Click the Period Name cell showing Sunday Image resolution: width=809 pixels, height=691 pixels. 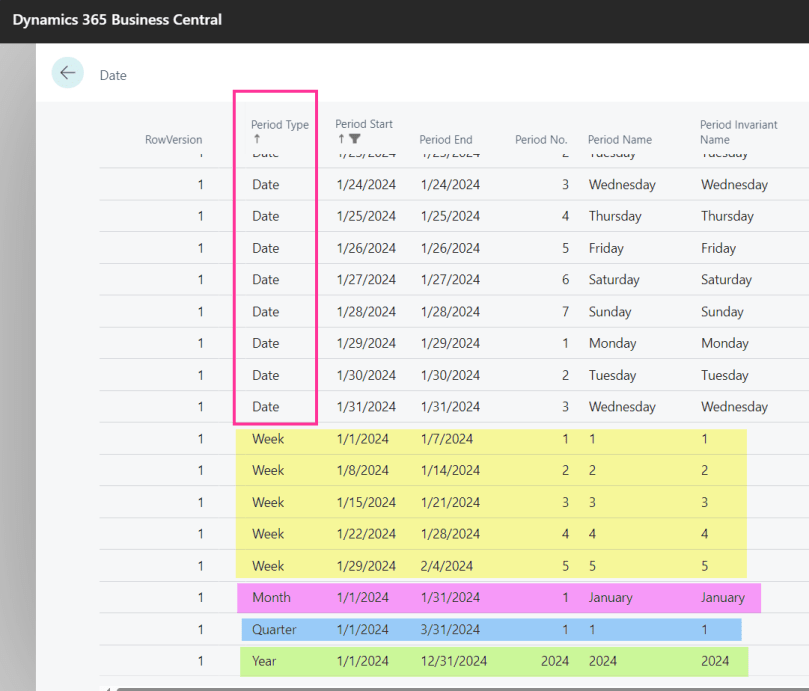[612, 311]
